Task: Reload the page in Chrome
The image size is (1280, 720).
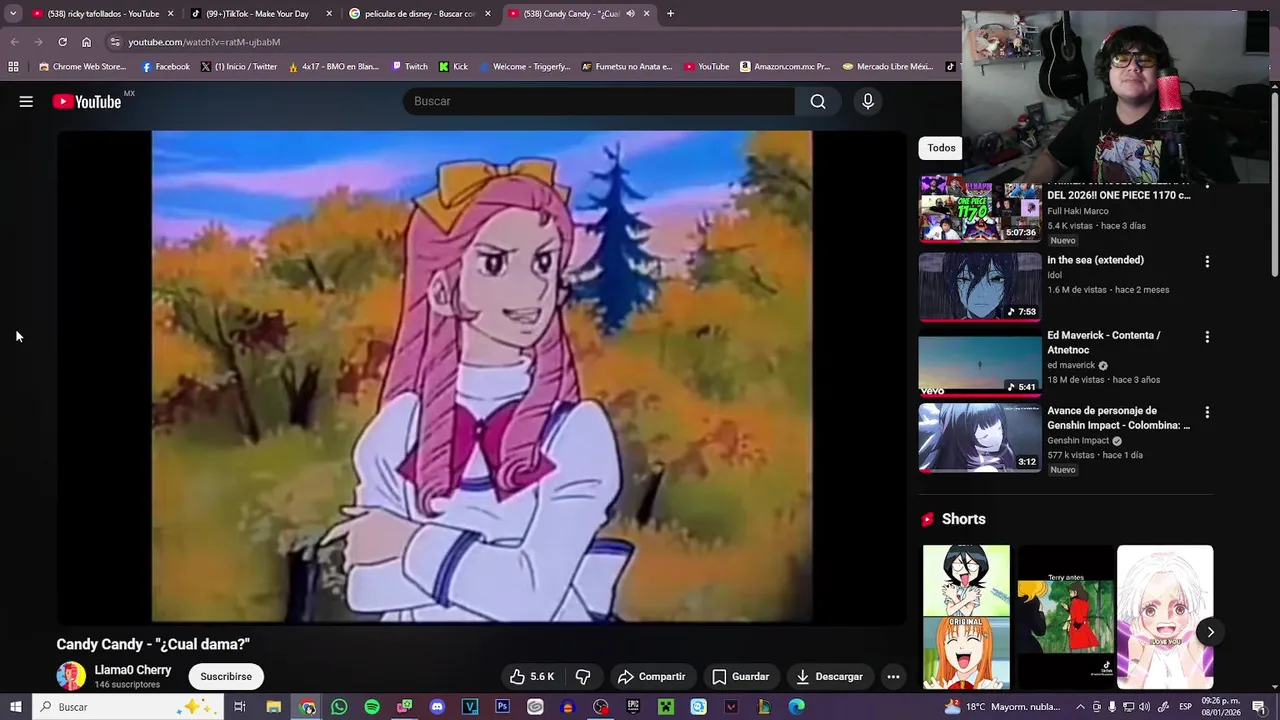Action: pyautogui.click(x=62, y=42)
